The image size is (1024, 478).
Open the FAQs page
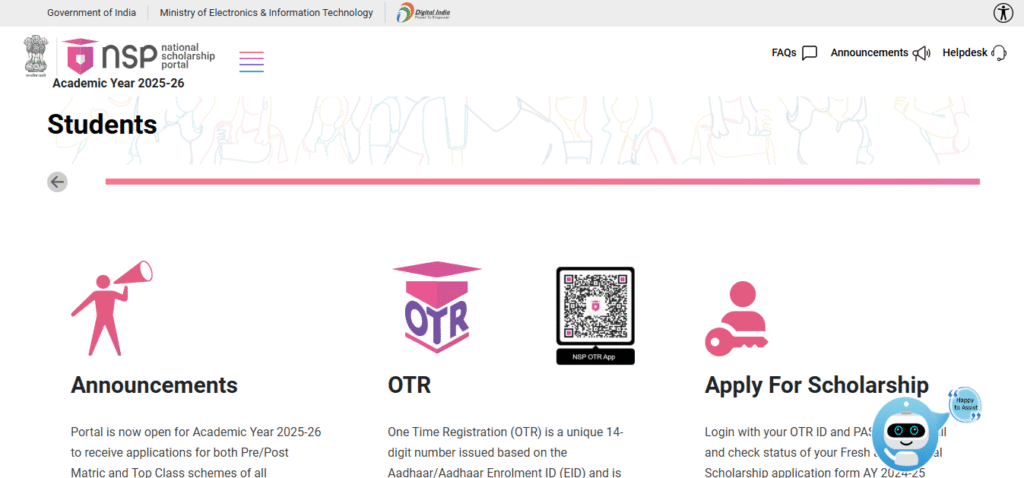tap(794, 53)
